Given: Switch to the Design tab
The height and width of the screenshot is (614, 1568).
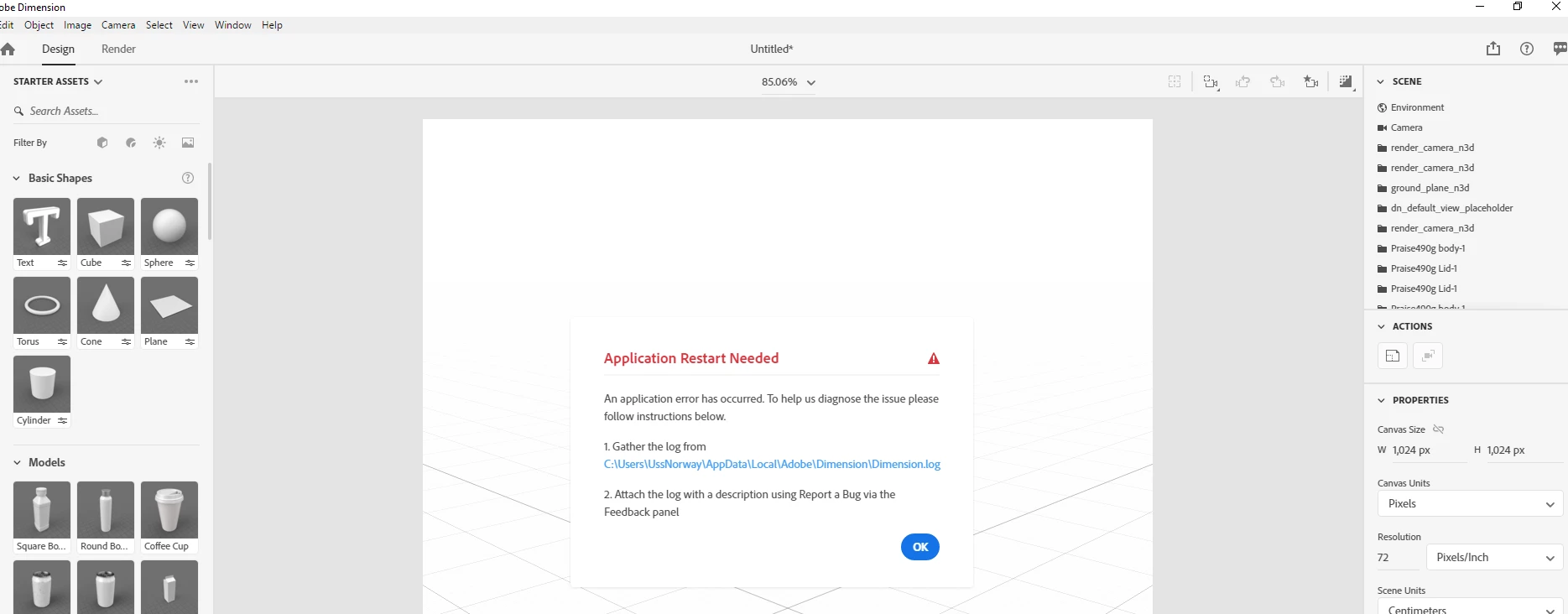Looking at the screenshot, I should [58, 49].
